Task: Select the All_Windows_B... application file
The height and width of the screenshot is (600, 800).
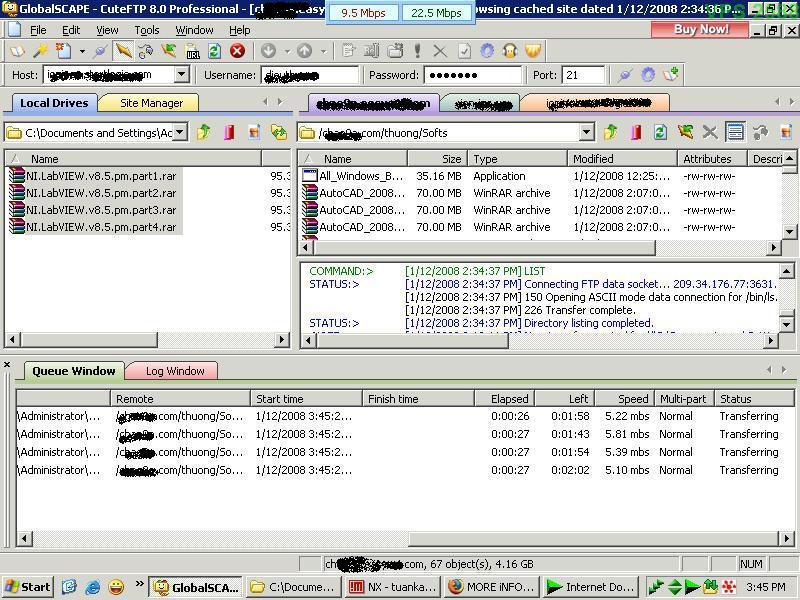Action: click(x=354, y=176)
